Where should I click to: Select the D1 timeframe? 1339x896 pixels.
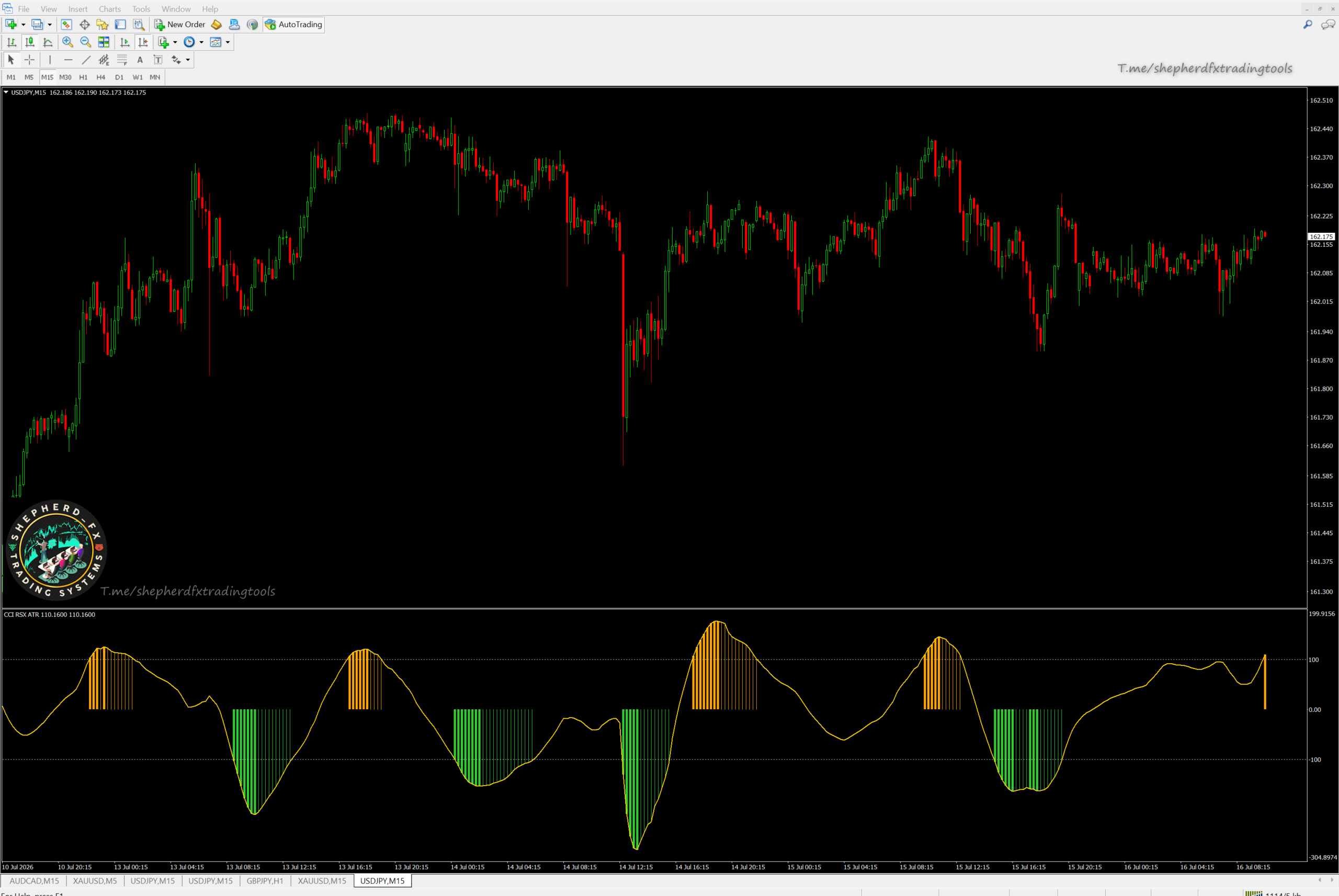click(x=119, y=77)
